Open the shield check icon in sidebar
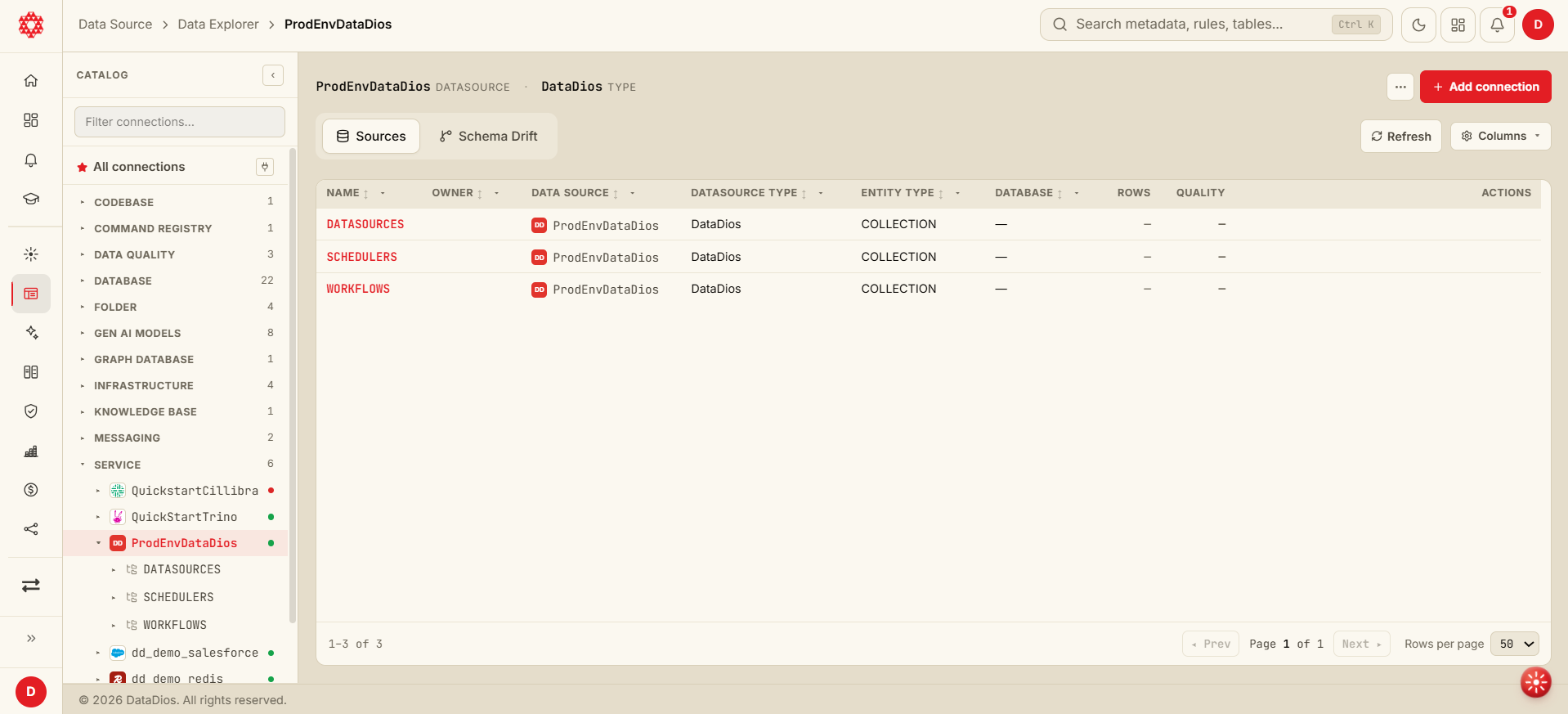 [31, 411]
